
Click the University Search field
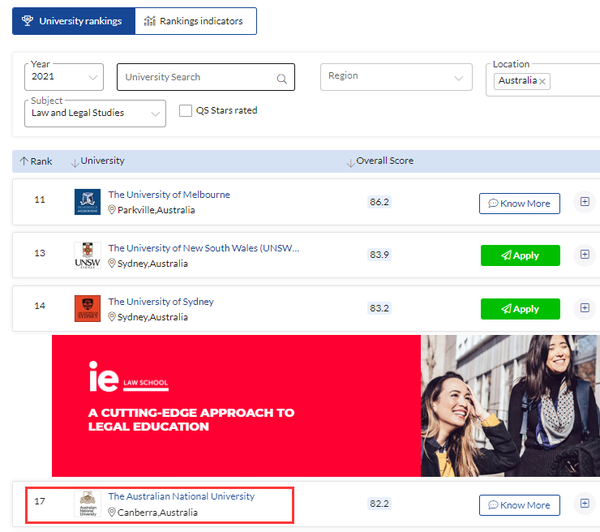click(205, 77)
